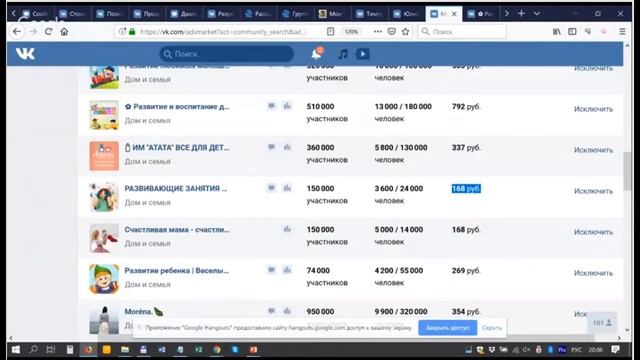
Task: Exclude the Развитие ребенка community
Action: 593,273
